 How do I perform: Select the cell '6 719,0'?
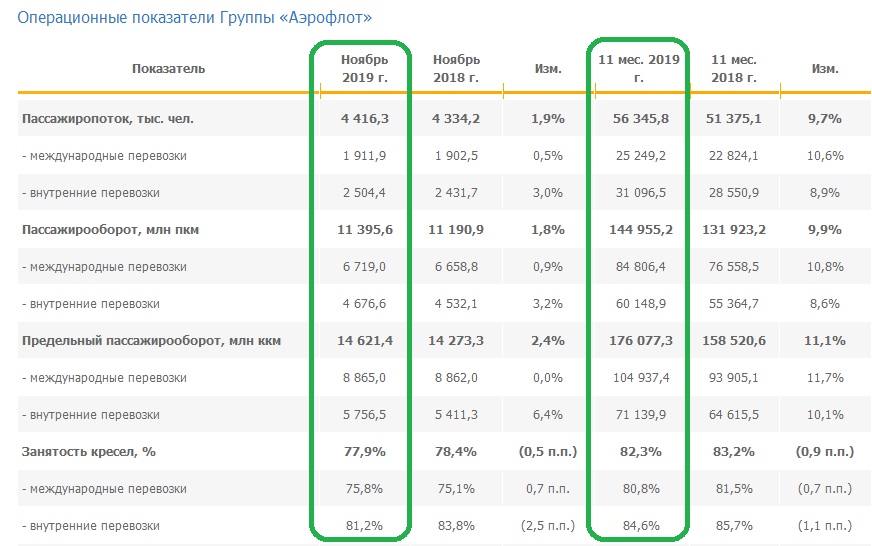[364, 267]
